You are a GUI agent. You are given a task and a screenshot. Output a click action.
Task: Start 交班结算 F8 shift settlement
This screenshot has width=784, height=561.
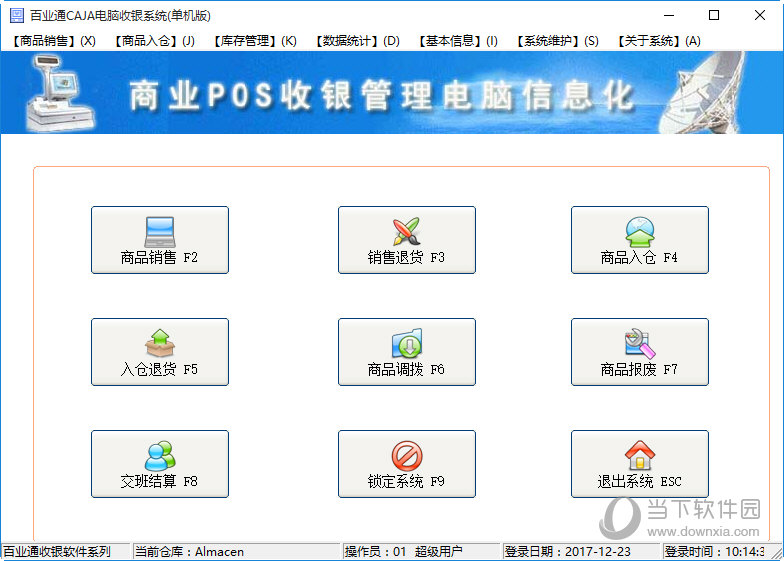pos(160,464)
